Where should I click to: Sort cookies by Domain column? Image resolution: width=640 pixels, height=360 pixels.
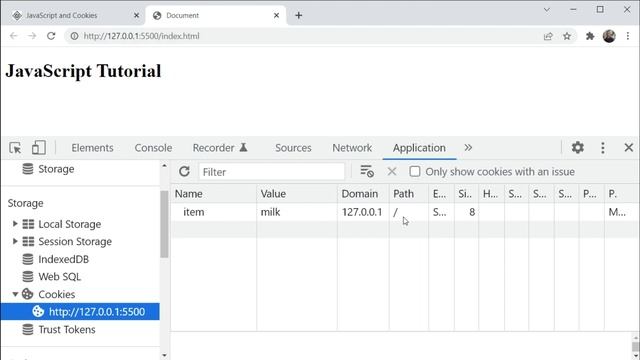point(363,193)
